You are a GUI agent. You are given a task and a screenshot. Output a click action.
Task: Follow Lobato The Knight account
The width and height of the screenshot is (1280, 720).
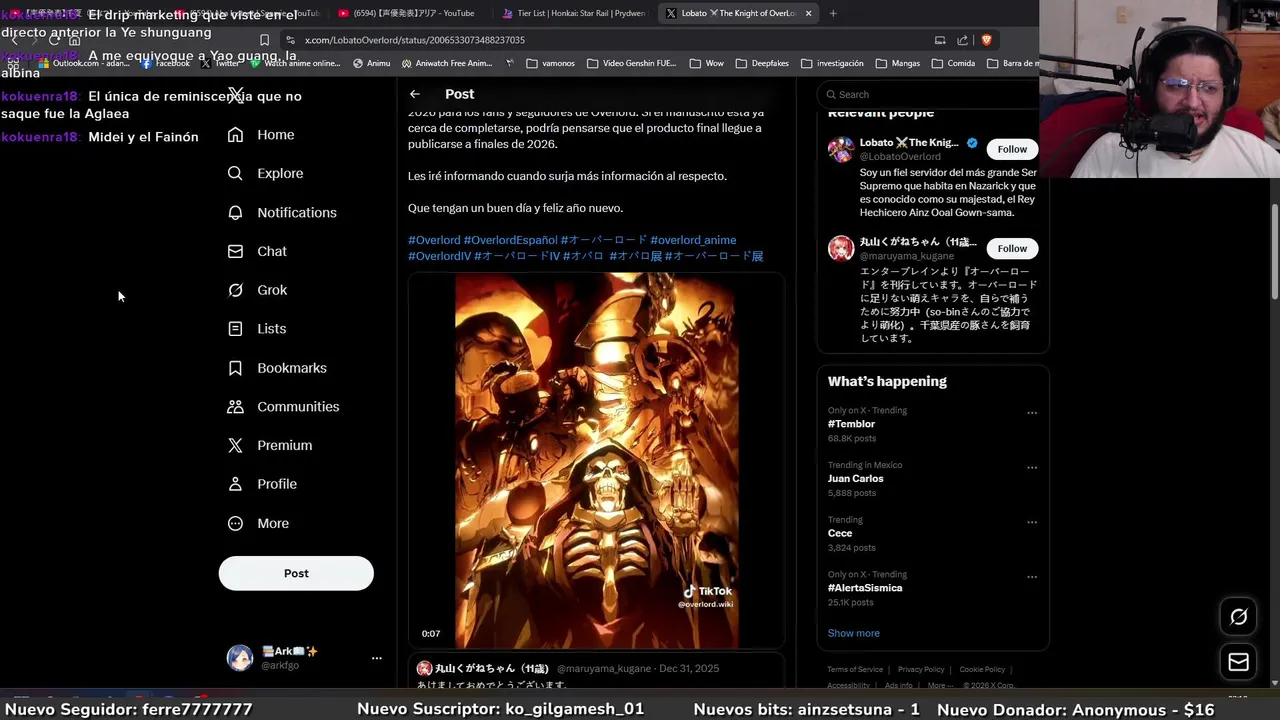[x=1012, y=149]
